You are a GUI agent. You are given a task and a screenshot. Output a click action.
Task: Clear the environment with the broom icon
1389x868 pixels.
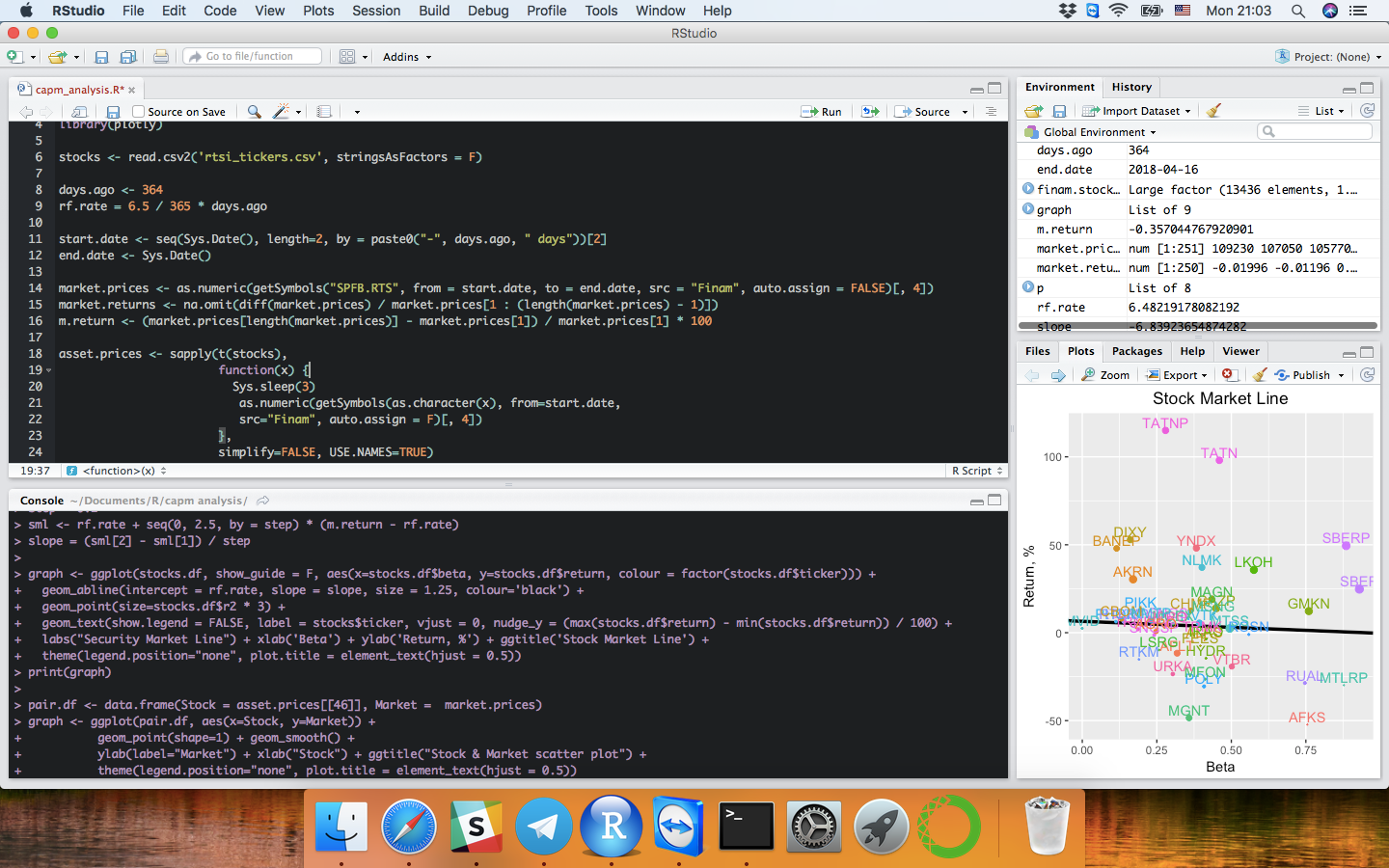tap(1213, 111)
